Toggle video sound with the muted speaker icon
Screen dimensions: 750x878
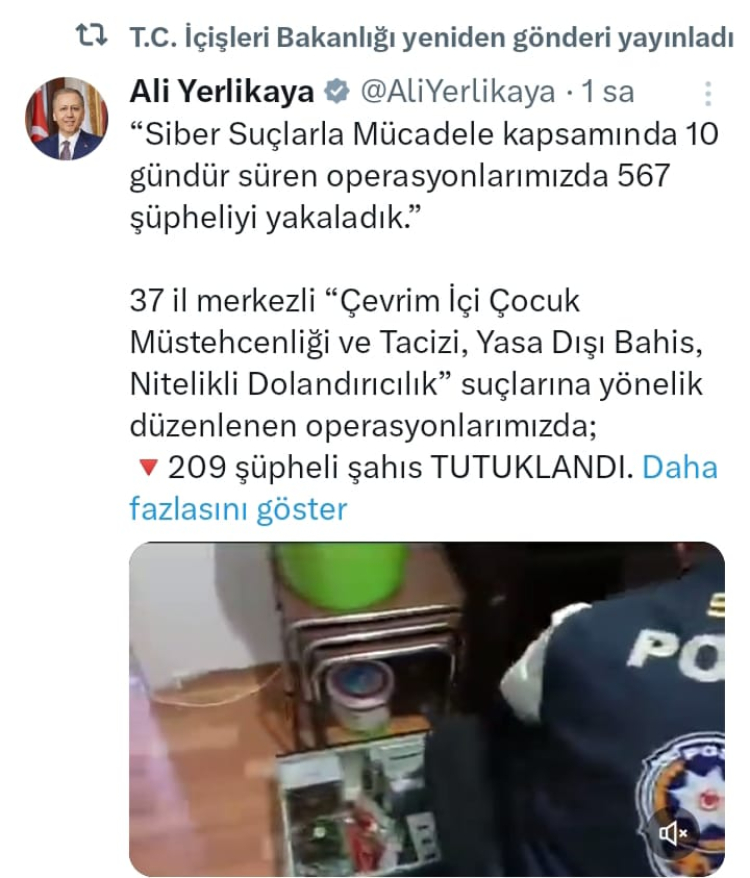(673, 834)
